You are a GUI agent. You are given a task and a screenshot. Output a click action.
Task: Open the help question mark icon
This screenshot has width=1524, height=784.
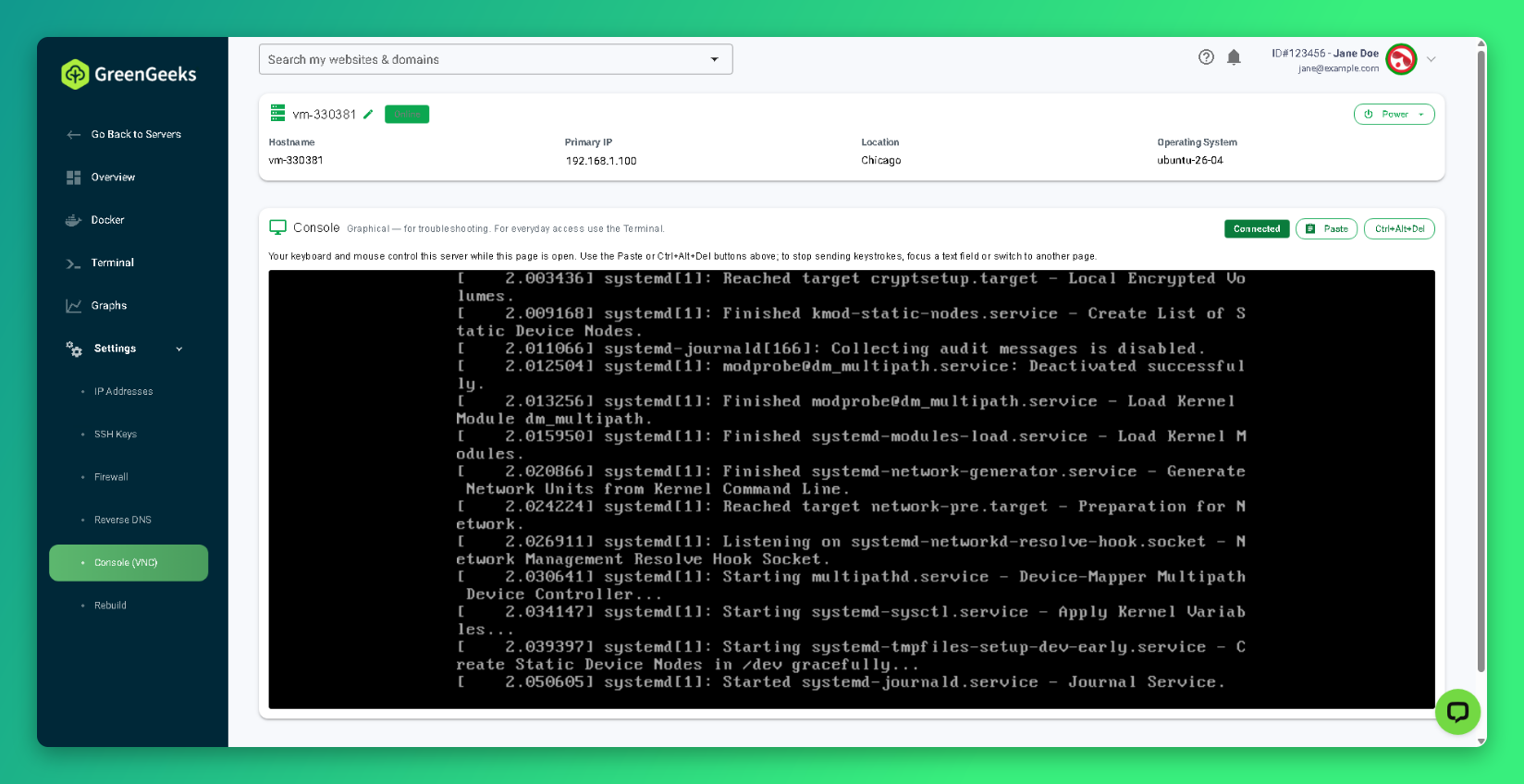[x=1206, y=57]
